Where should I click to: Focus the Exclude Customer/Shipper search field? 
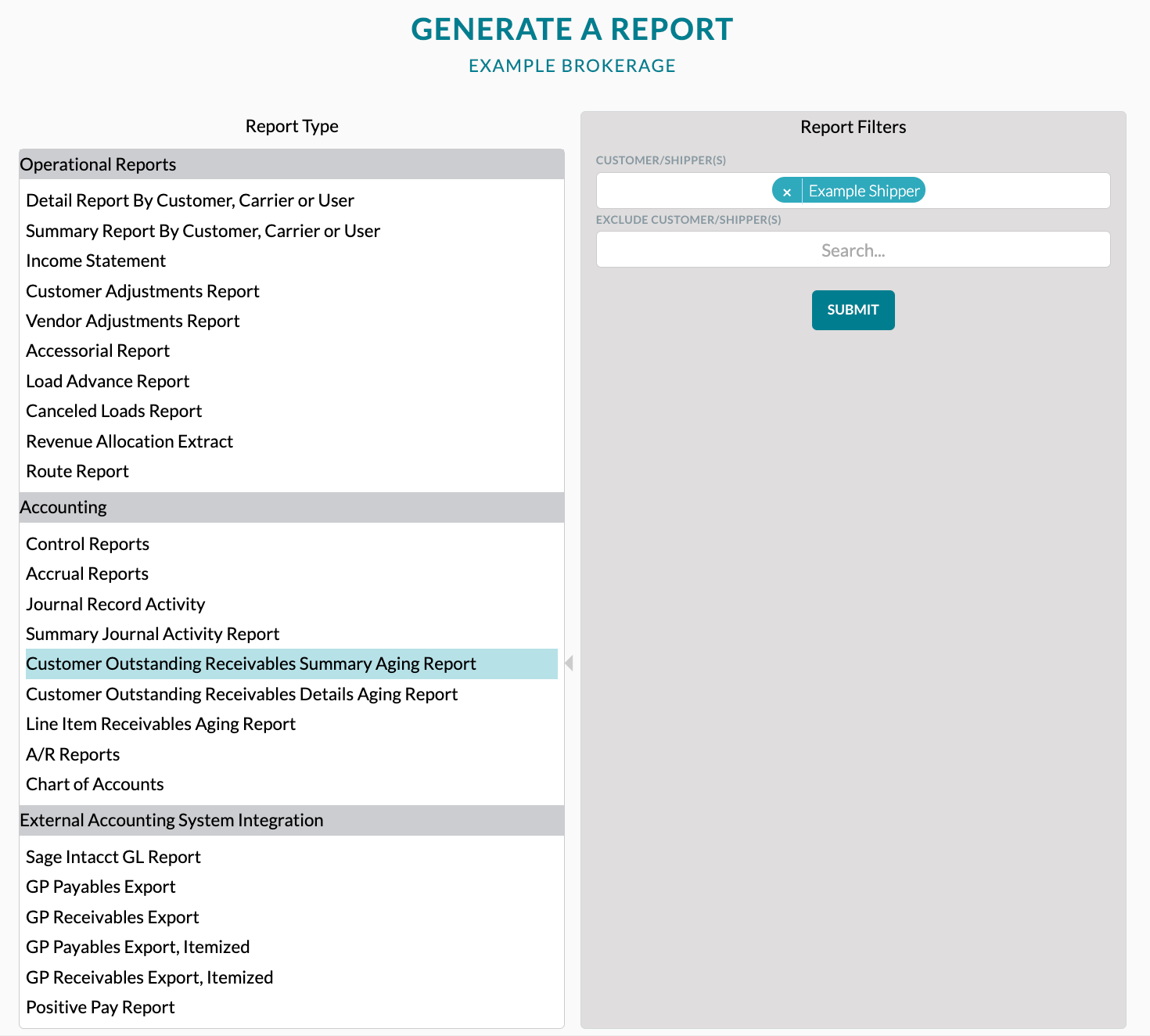point(853,250)
